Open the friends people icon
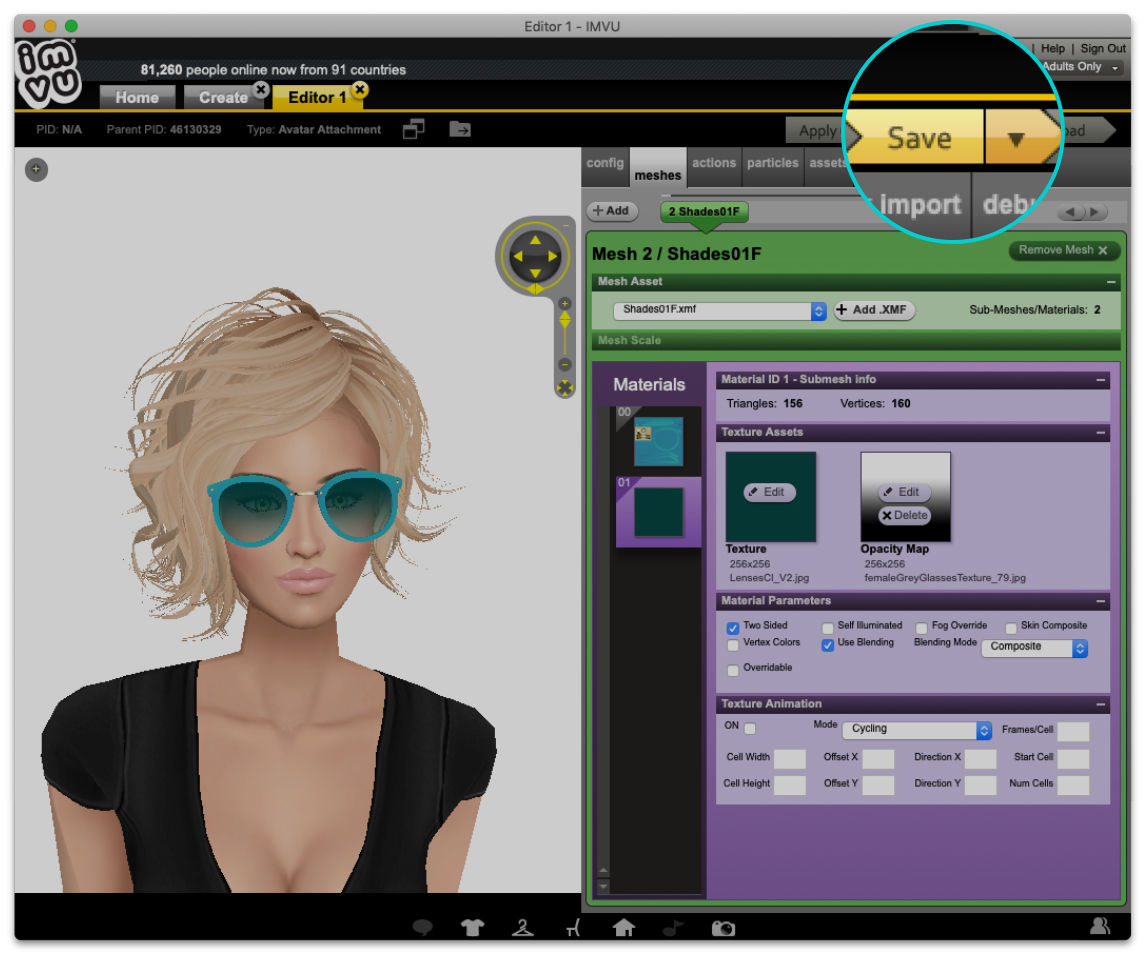Viewport: 1147px width, 959px height. (1099, 925)
